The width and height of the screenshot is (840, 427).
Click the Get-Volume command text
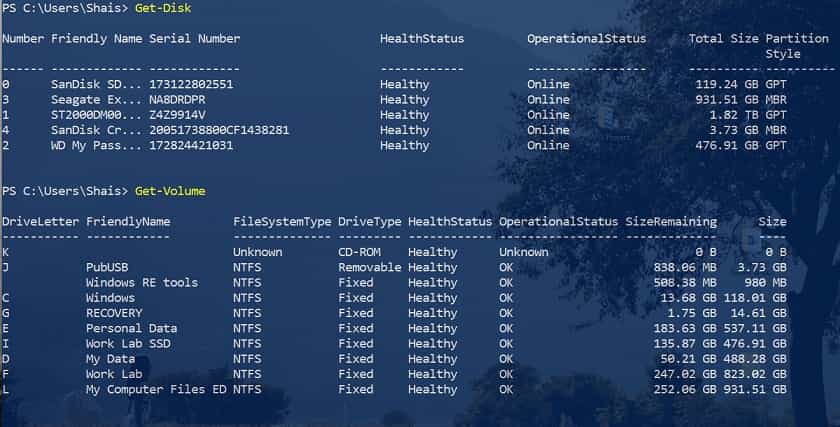tap(170, 191)
